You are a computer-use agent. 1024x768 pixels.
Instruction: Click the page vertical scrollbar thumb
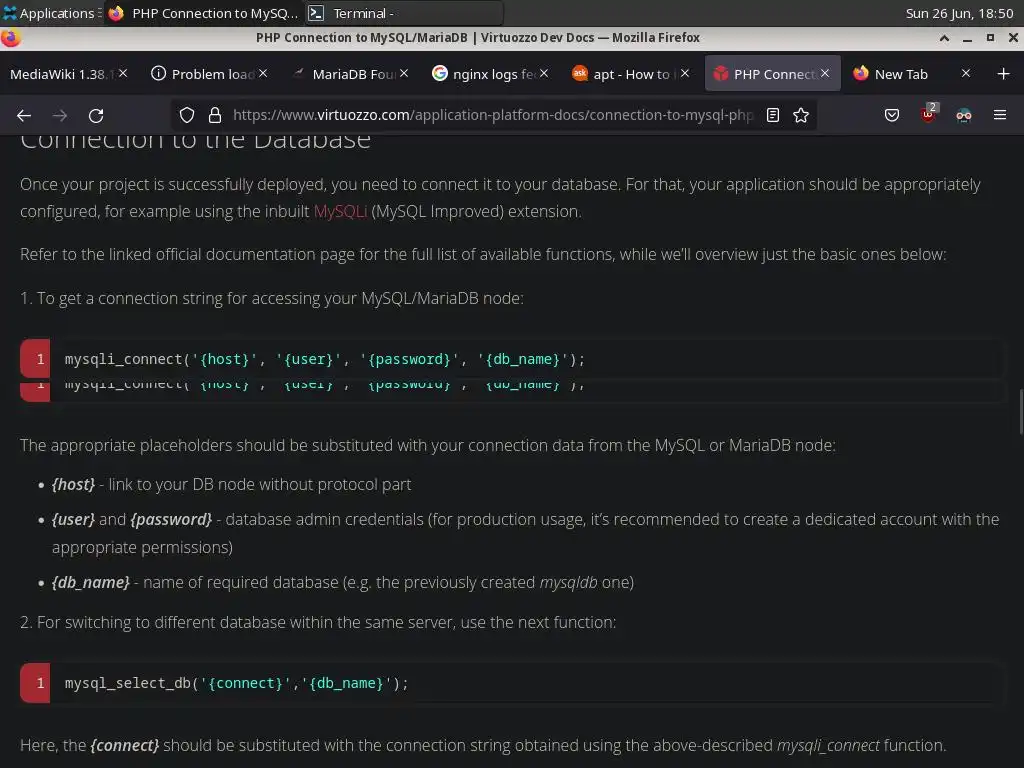tap(1021, 411)
